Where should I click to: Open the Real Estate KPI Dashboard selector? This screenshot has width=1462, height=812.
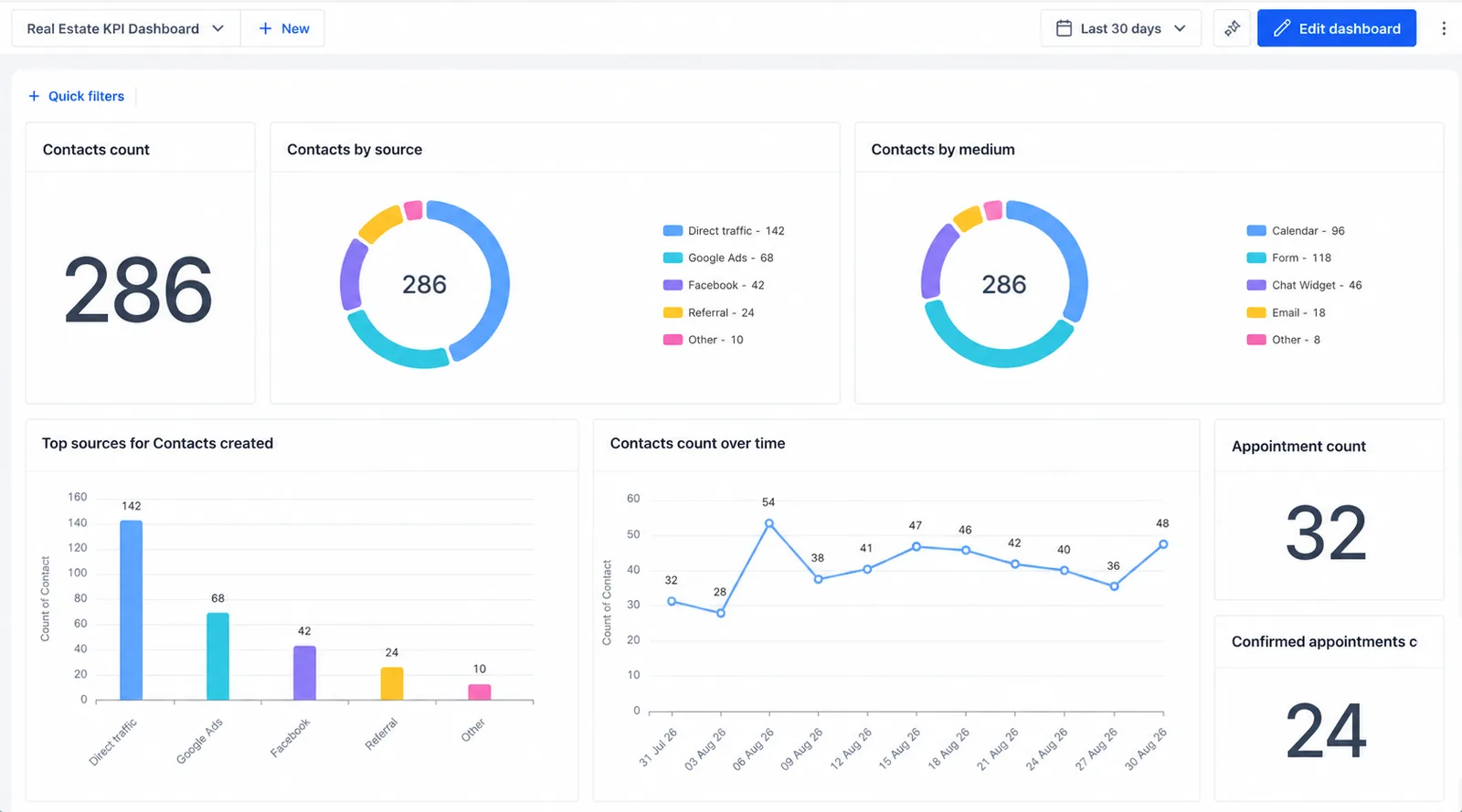click(x=126, y=28)
